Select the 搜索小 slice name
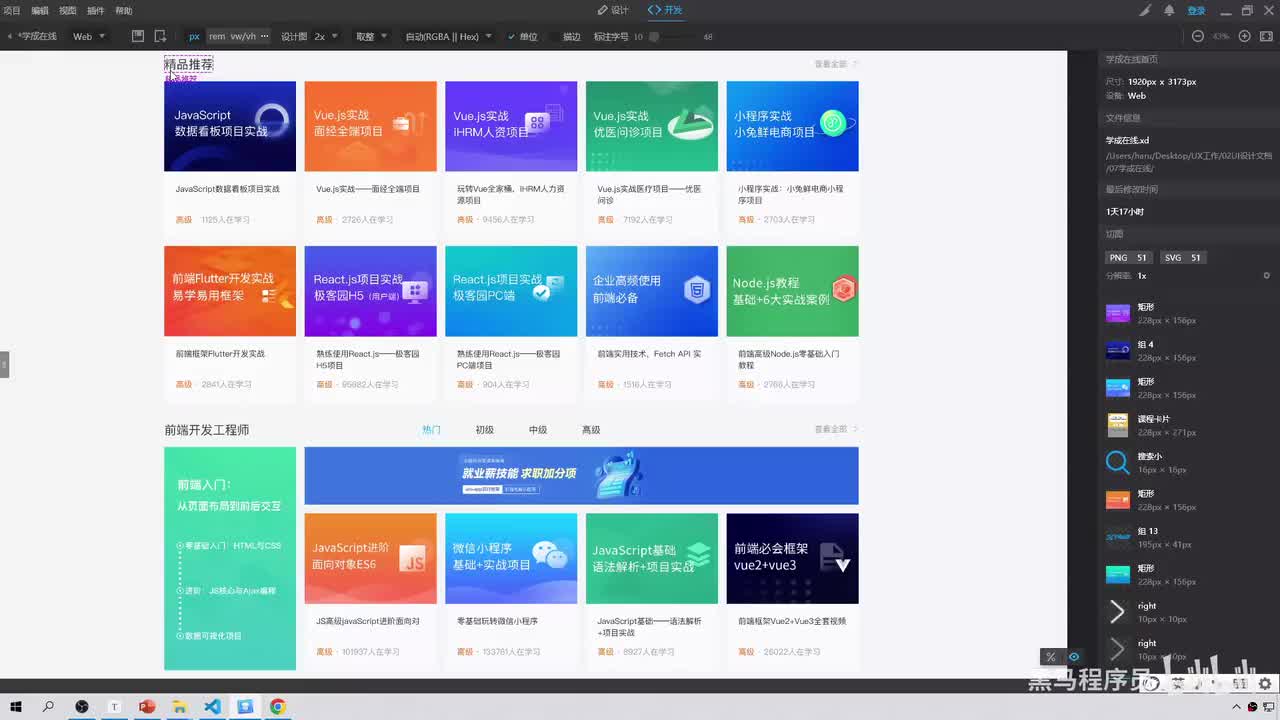 tap(1149, 456)
